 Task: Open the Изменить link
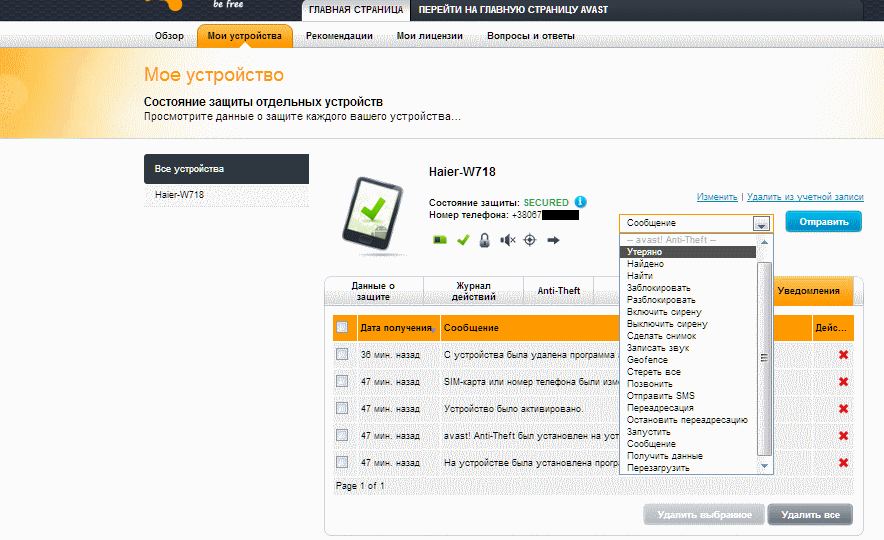tap(717, 197)
